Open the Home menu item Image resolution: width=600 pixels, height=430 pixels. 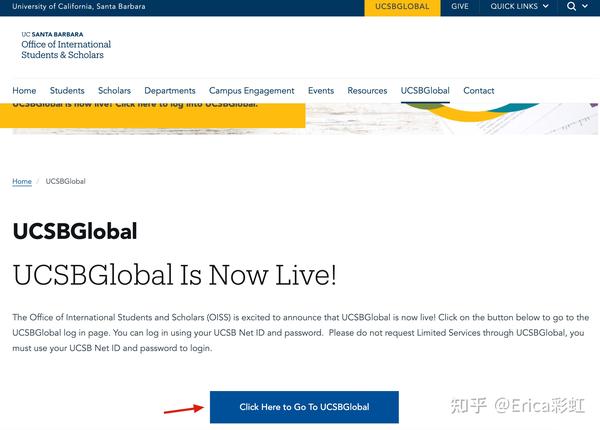[x=24, y=91]
